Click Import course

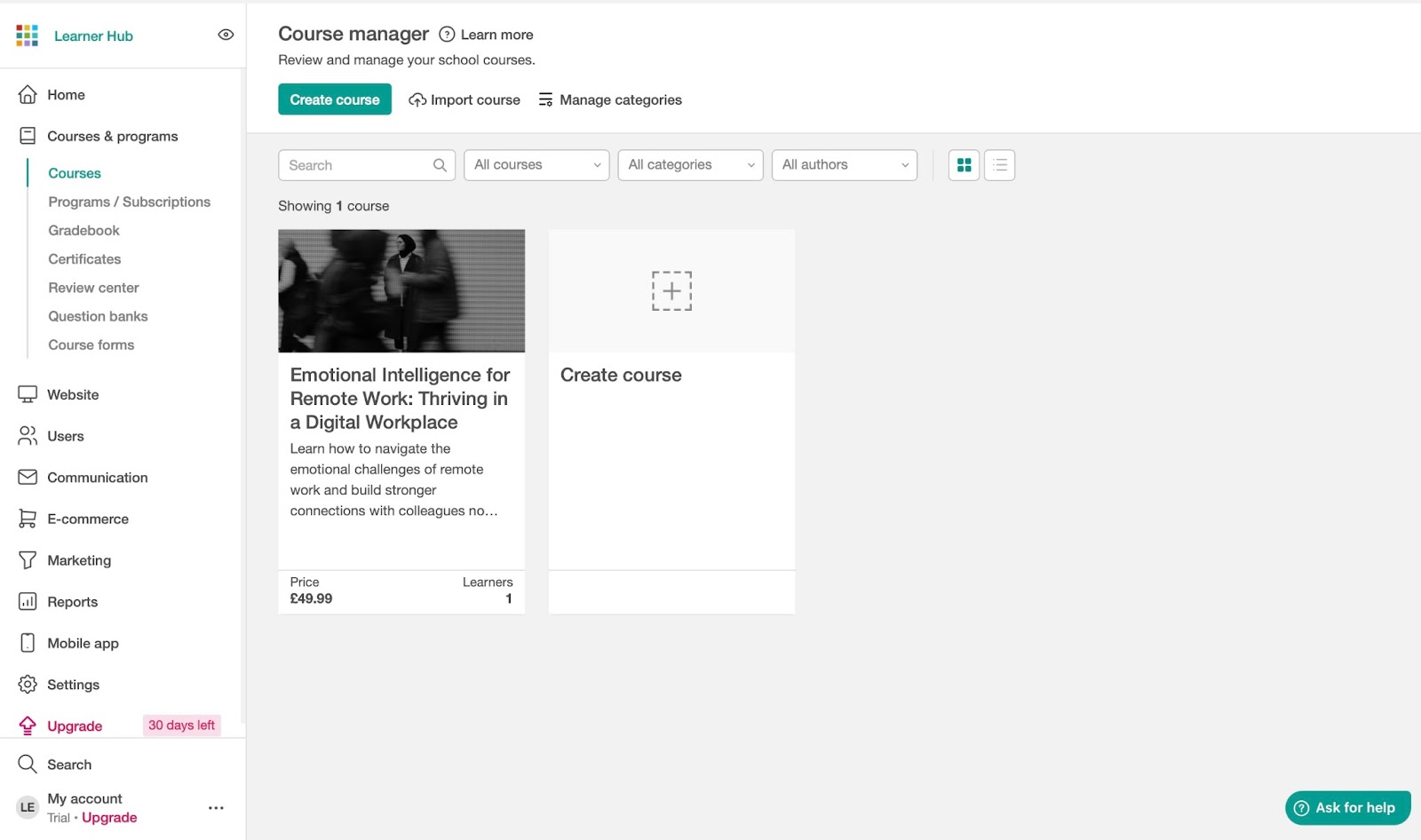(x=464, y=99)
